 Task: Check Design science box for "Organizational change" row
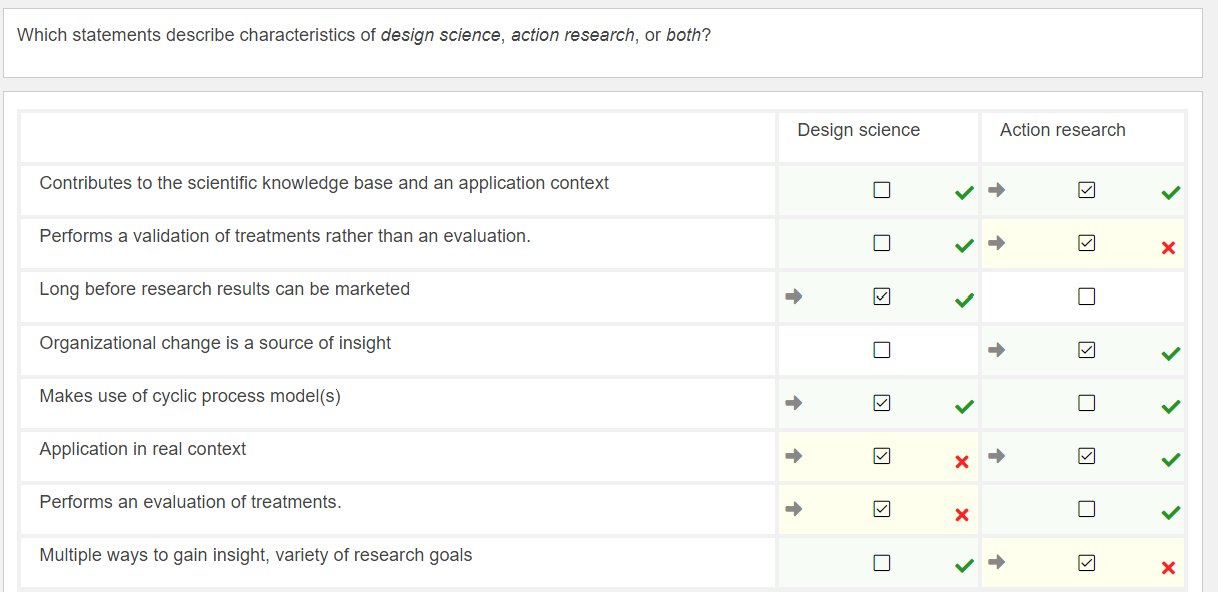point(881,350)
